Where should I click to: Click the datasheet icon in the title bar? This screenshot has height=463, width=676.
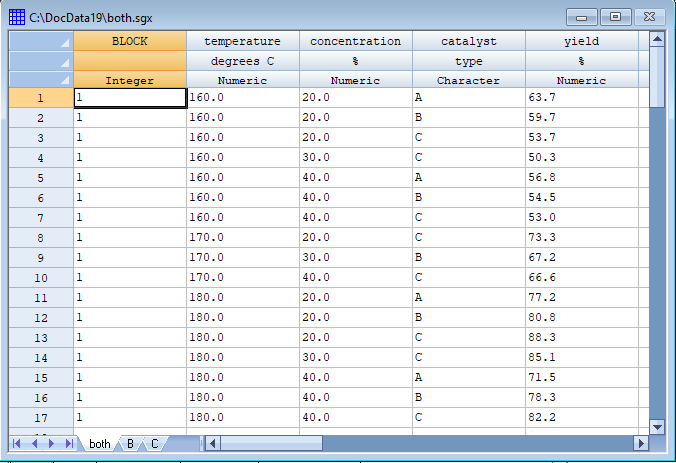click(17, 16)
